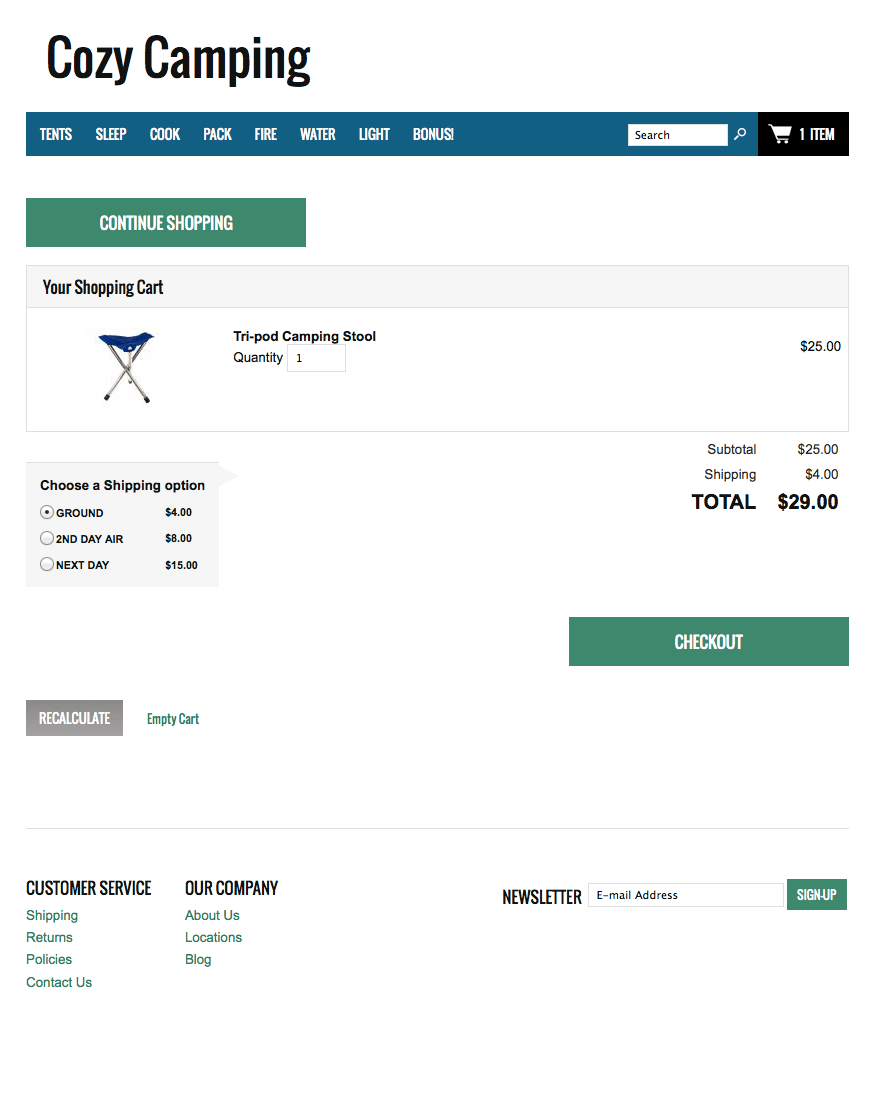Click the Checkout button
Image resolution: width=875 pixels, height=1100 pixels.
coord(708,642)
